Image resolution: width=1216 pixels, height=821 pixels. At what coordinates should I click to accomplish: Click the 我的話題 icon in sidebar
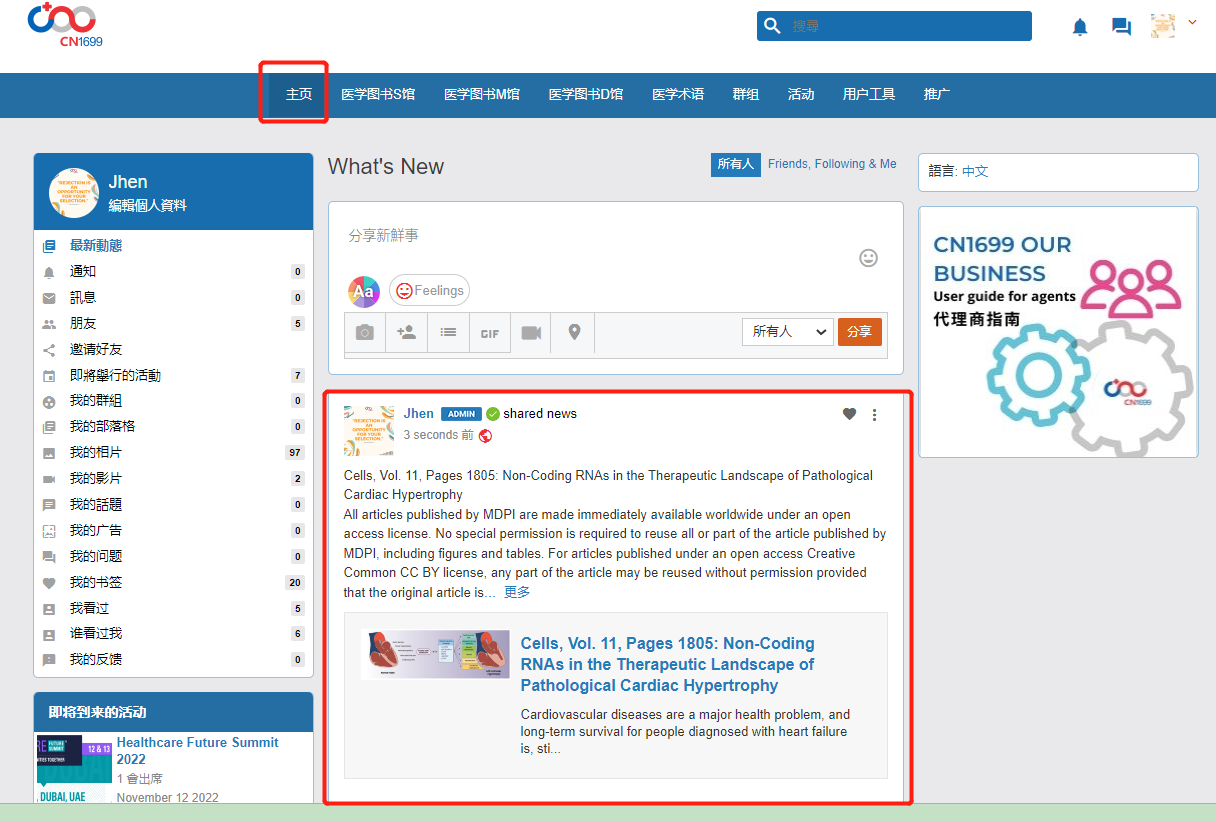pyautogui.click(x=49, y=505)
